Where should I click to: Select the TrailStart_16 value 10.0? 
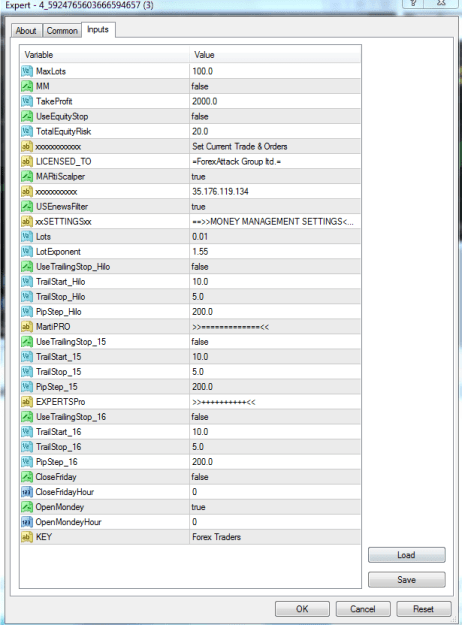(200, 432)
